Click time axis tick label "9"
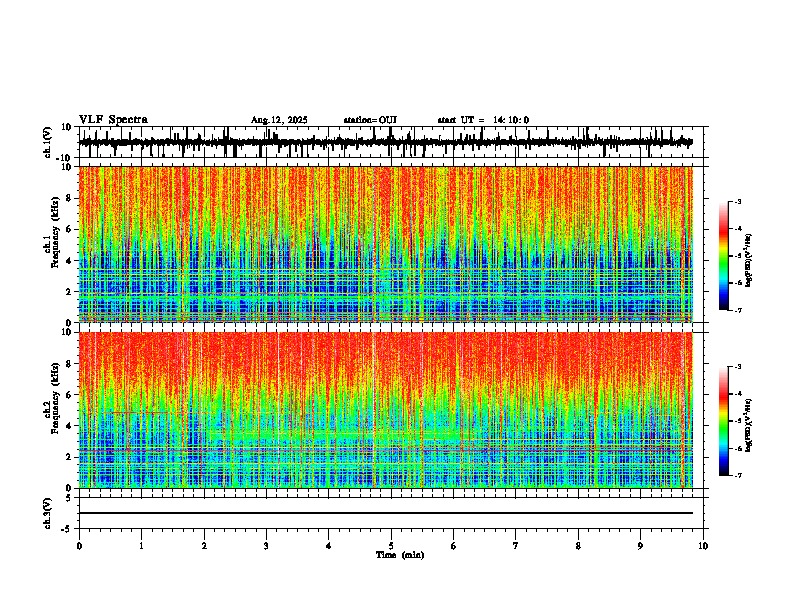792x612 pixels. point(640,546)
